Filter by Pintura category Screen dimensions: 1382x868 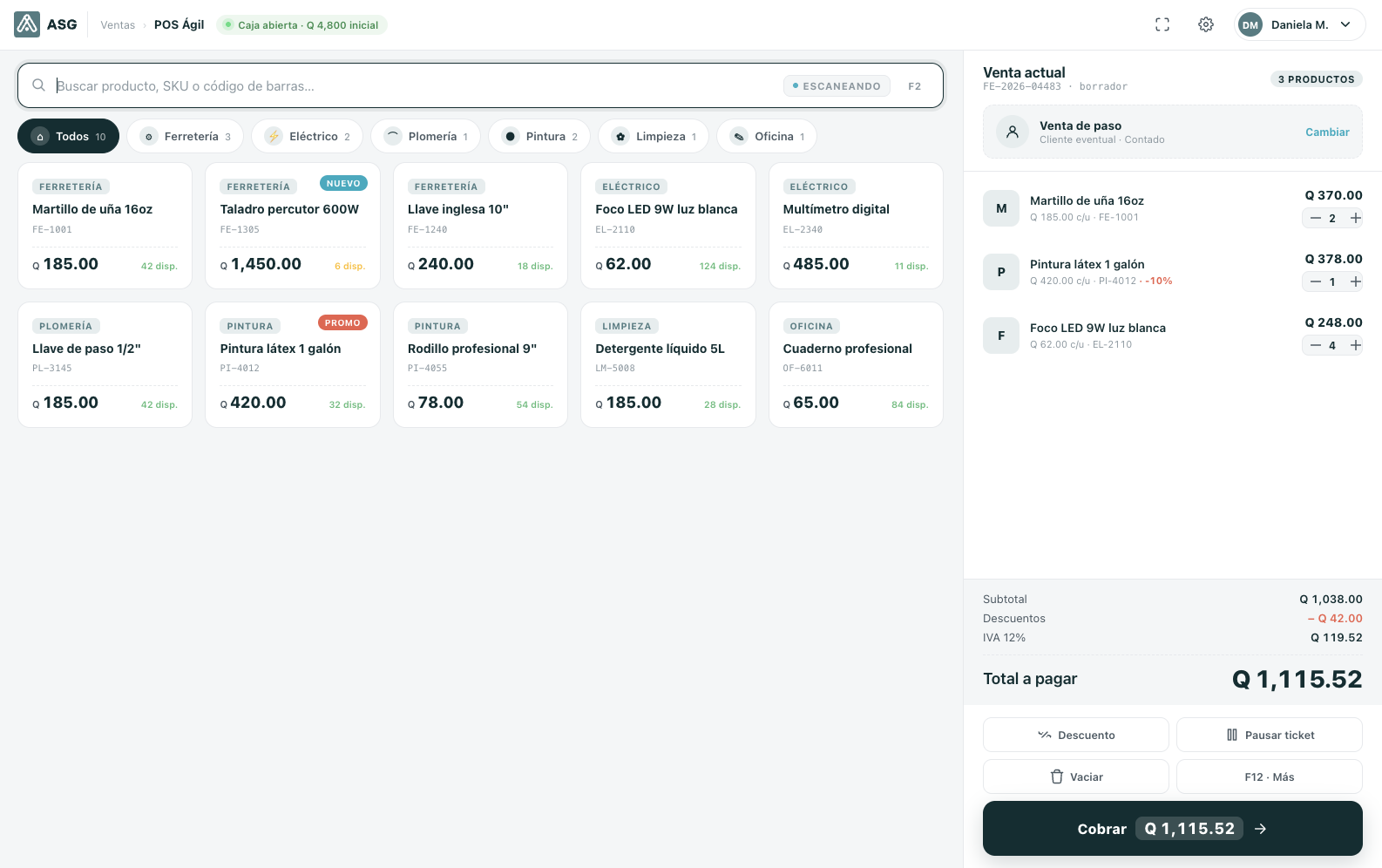[539, 136]
